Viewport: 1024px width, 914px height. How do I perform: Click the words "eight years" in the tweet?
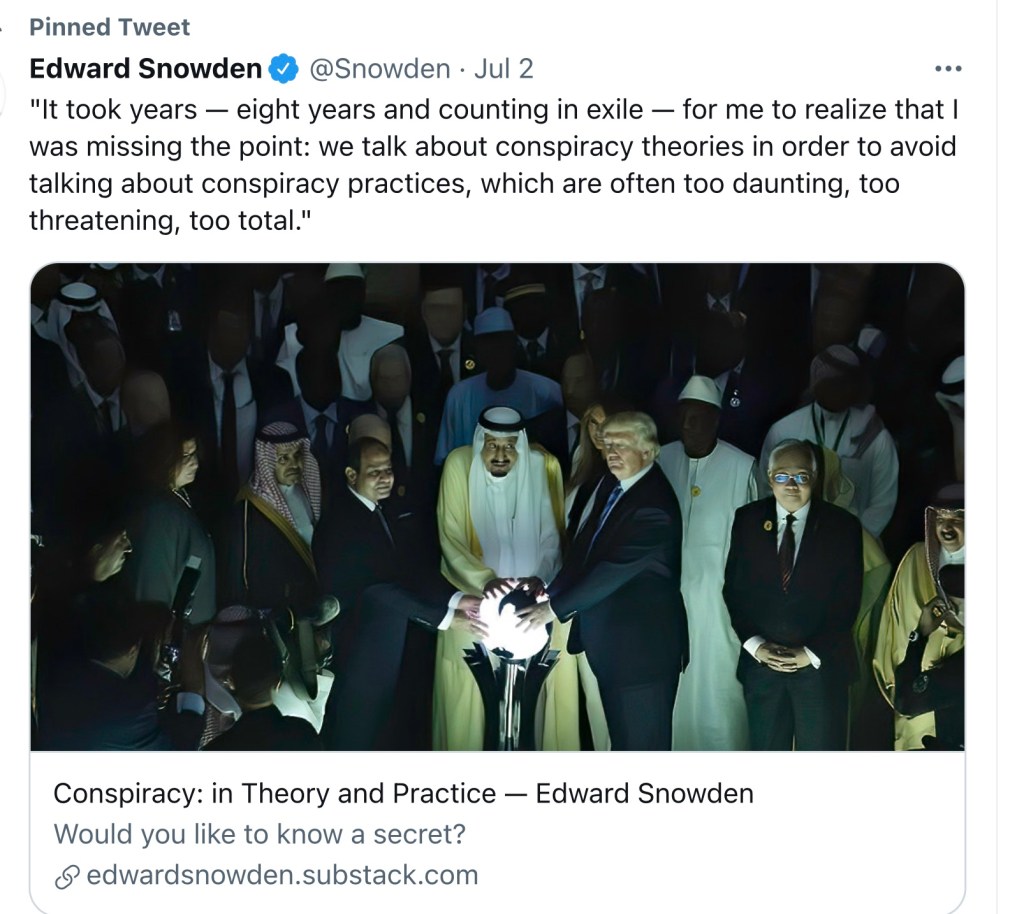tap(310, 109)
